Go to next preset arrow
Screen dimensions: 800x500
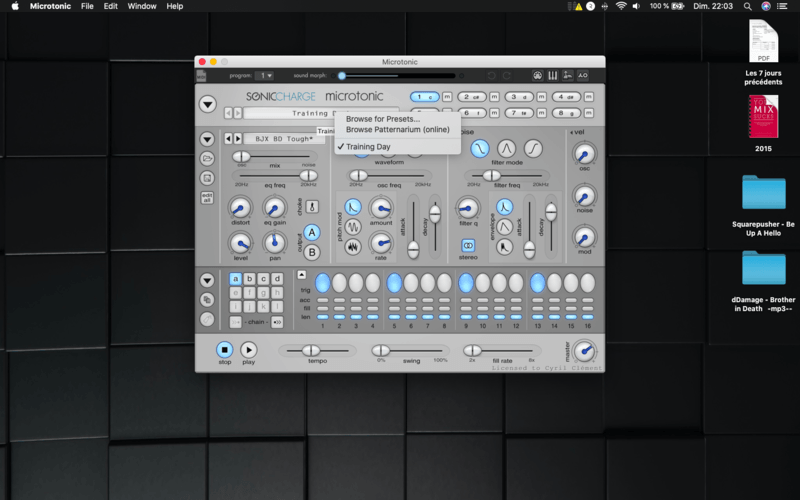[237, 113]
